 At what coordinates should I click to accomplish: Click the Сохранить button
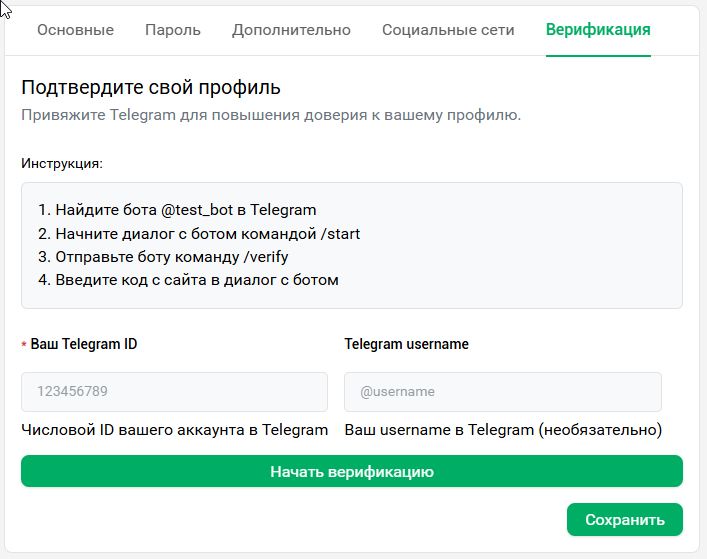(624, 520)
